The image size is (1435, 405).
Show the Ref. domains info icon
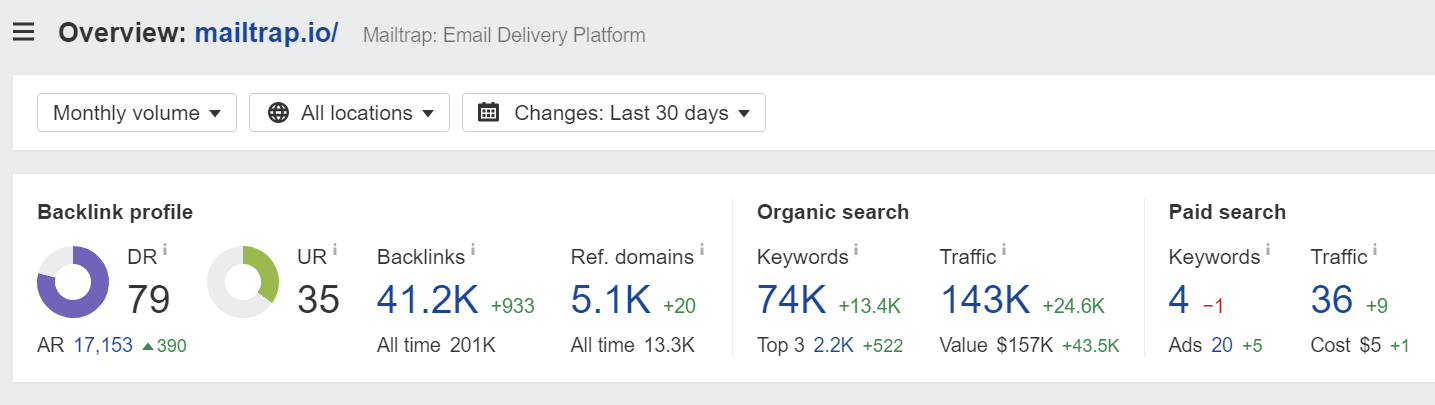click(702, 249)
